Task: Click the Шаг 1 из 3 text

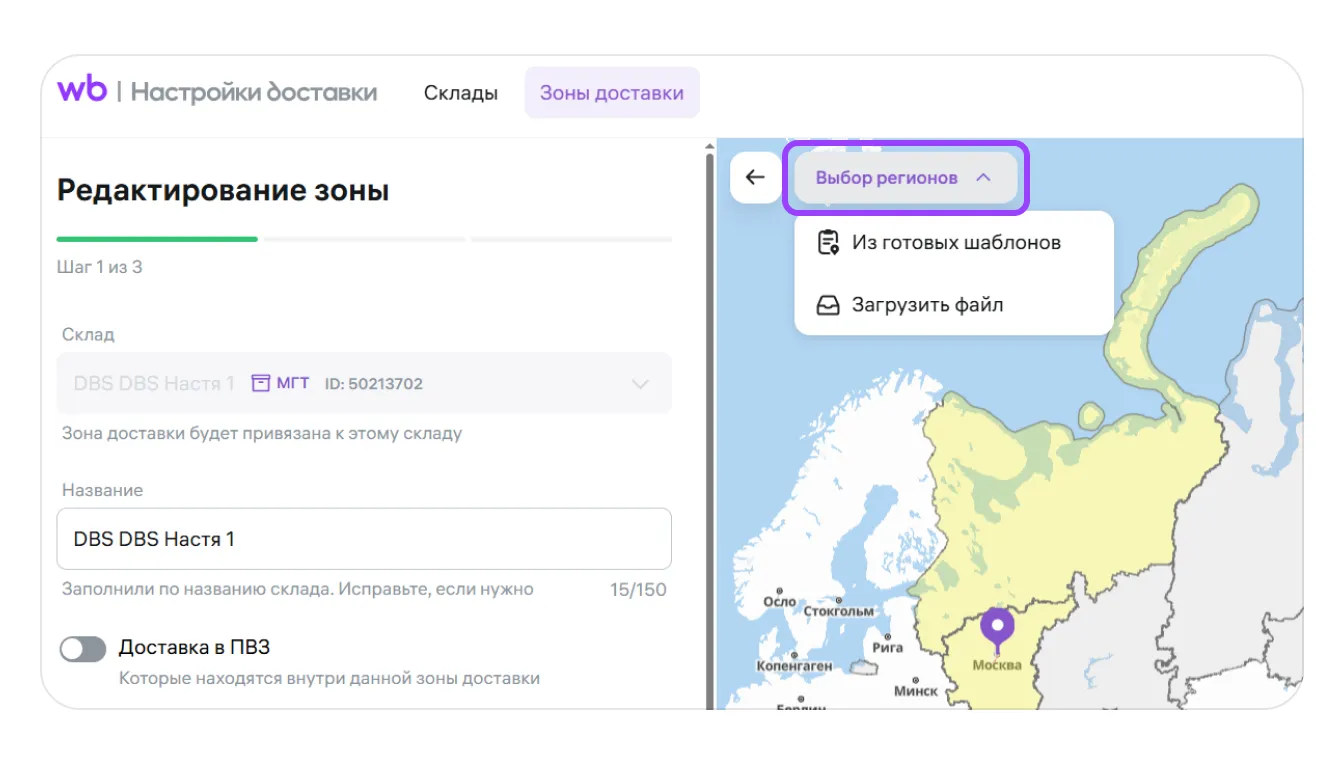Action: tap(100, 268)
